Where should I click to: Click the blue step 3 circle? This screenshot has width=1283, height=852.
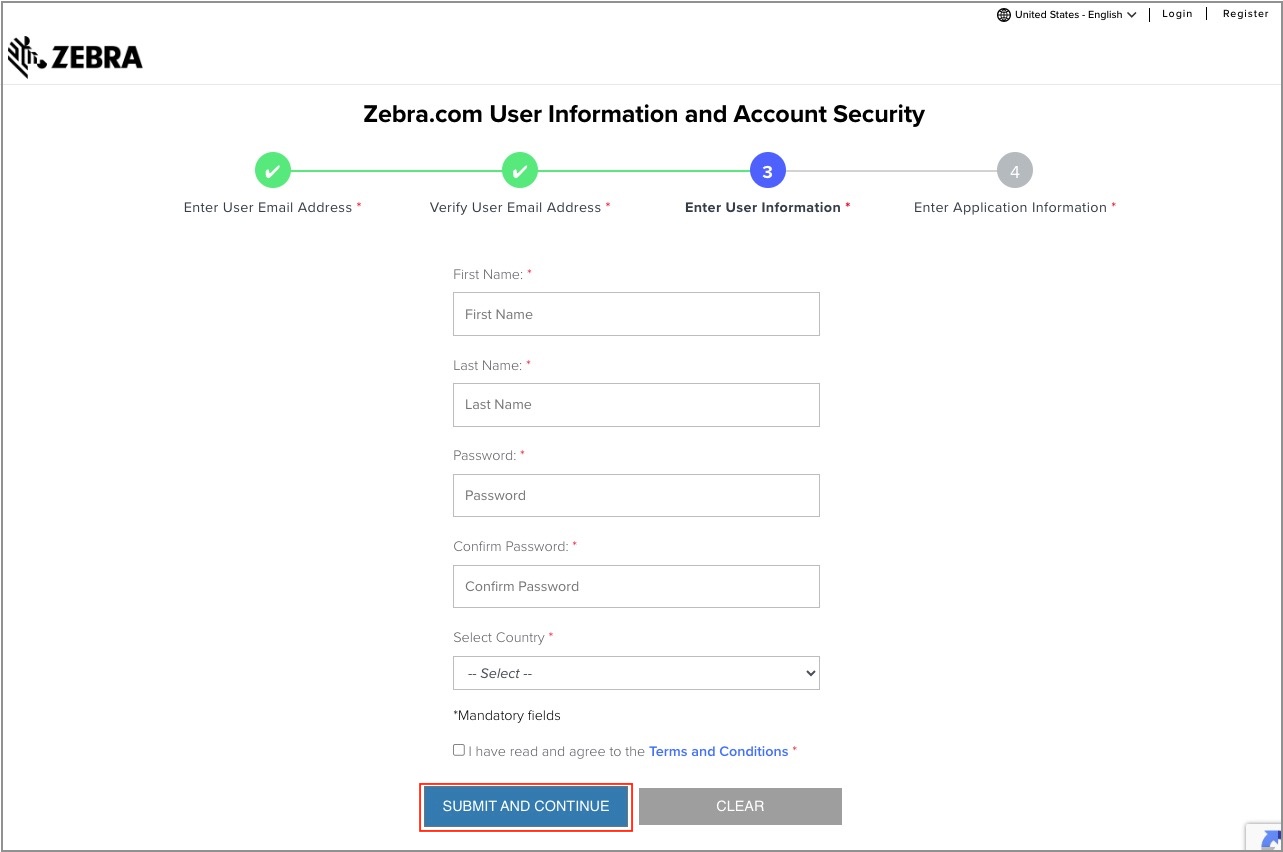click(767, 171)
